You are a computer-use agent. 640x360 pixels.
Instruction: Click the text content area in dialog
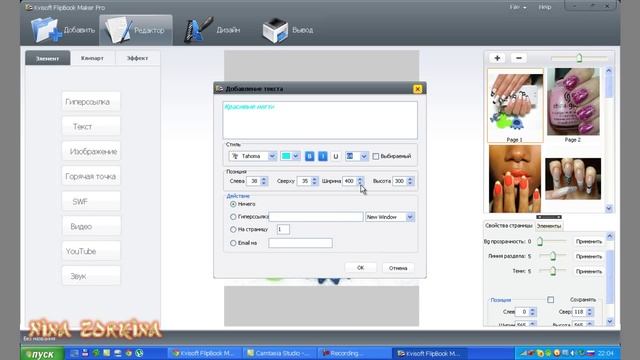click(x=320, y=120)
